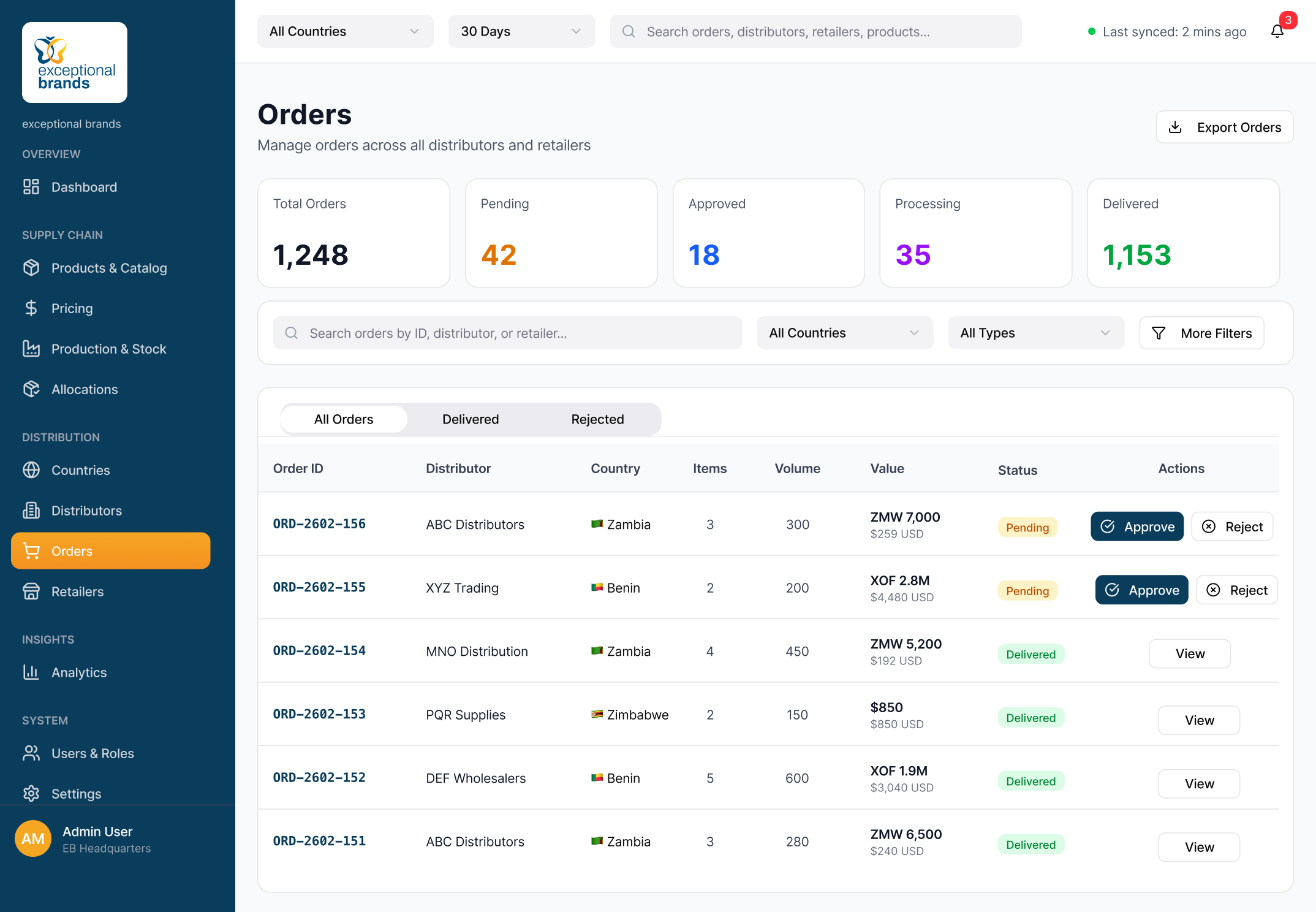Click the Zambia flag for ORD-2602-156

coord(597,524)
